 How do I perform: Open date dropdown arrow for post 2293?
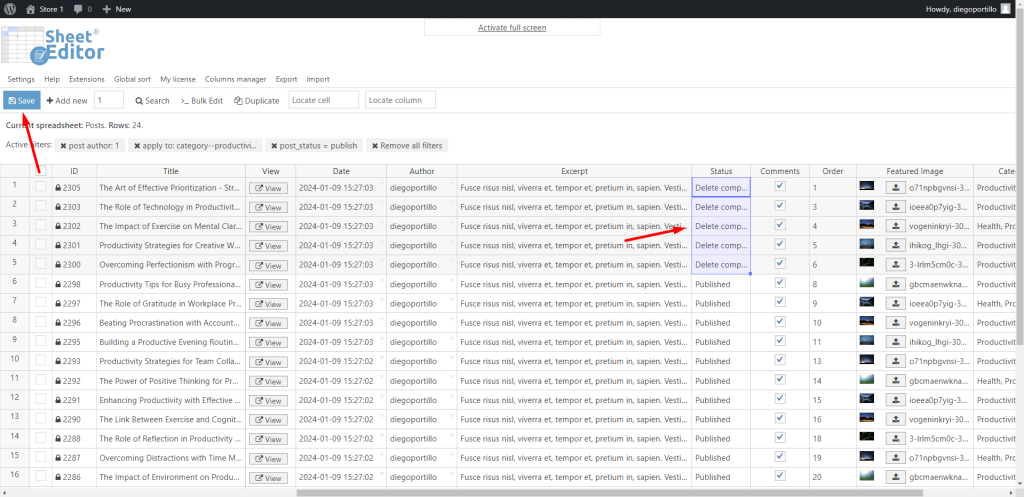381,357
